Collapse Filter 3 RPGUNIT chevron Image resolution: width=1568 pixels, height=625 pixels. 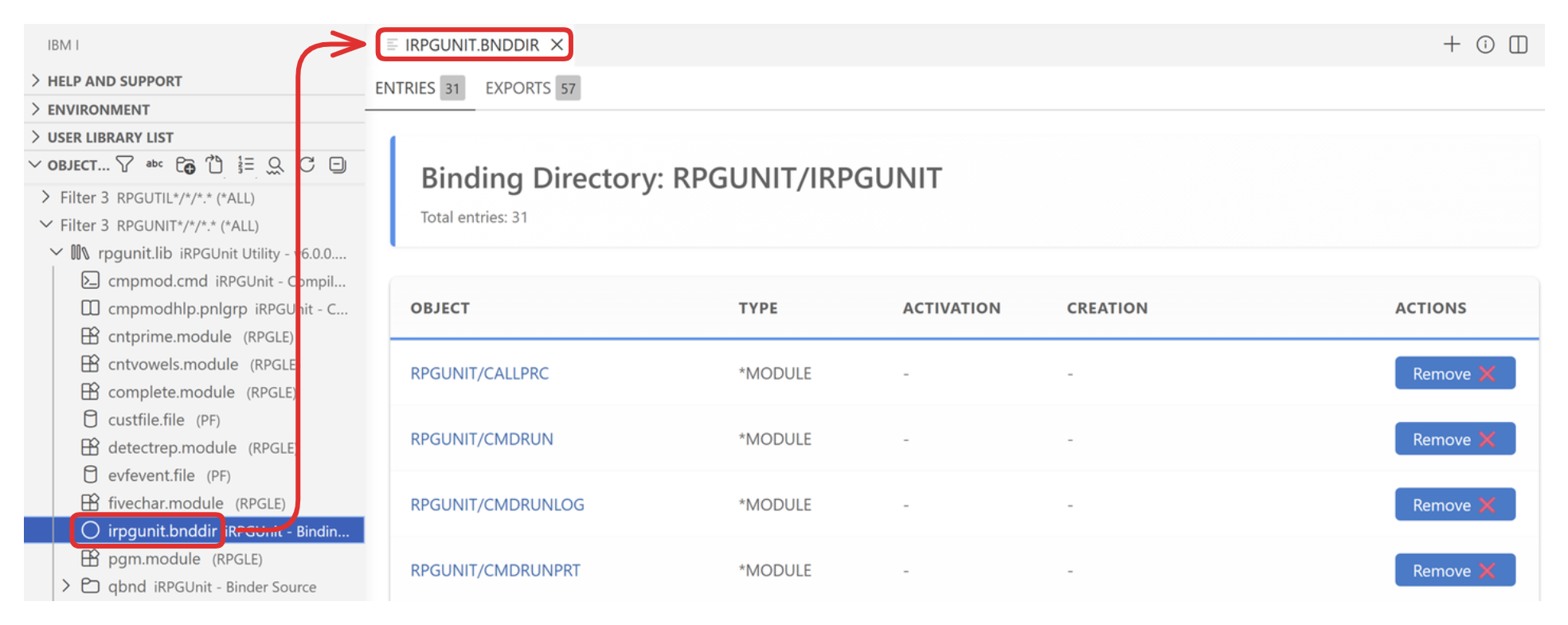46,225
